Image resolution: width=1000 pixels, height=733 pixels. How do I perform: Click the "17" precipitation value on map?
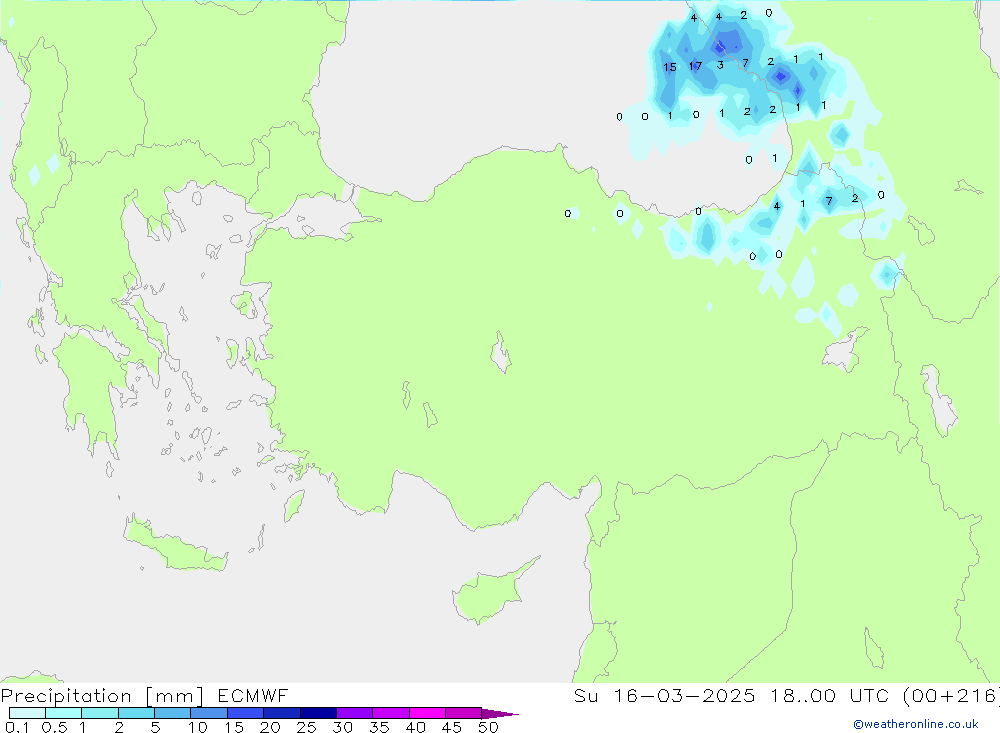coord(695,66)
